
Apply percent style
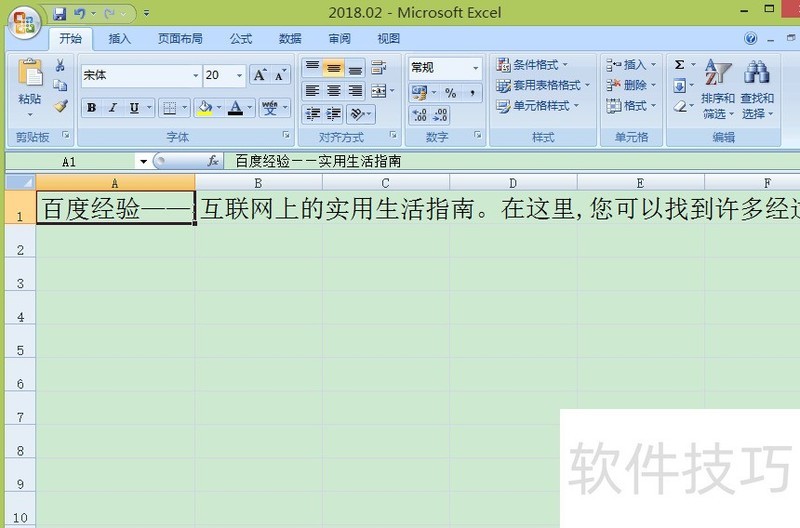451,93
